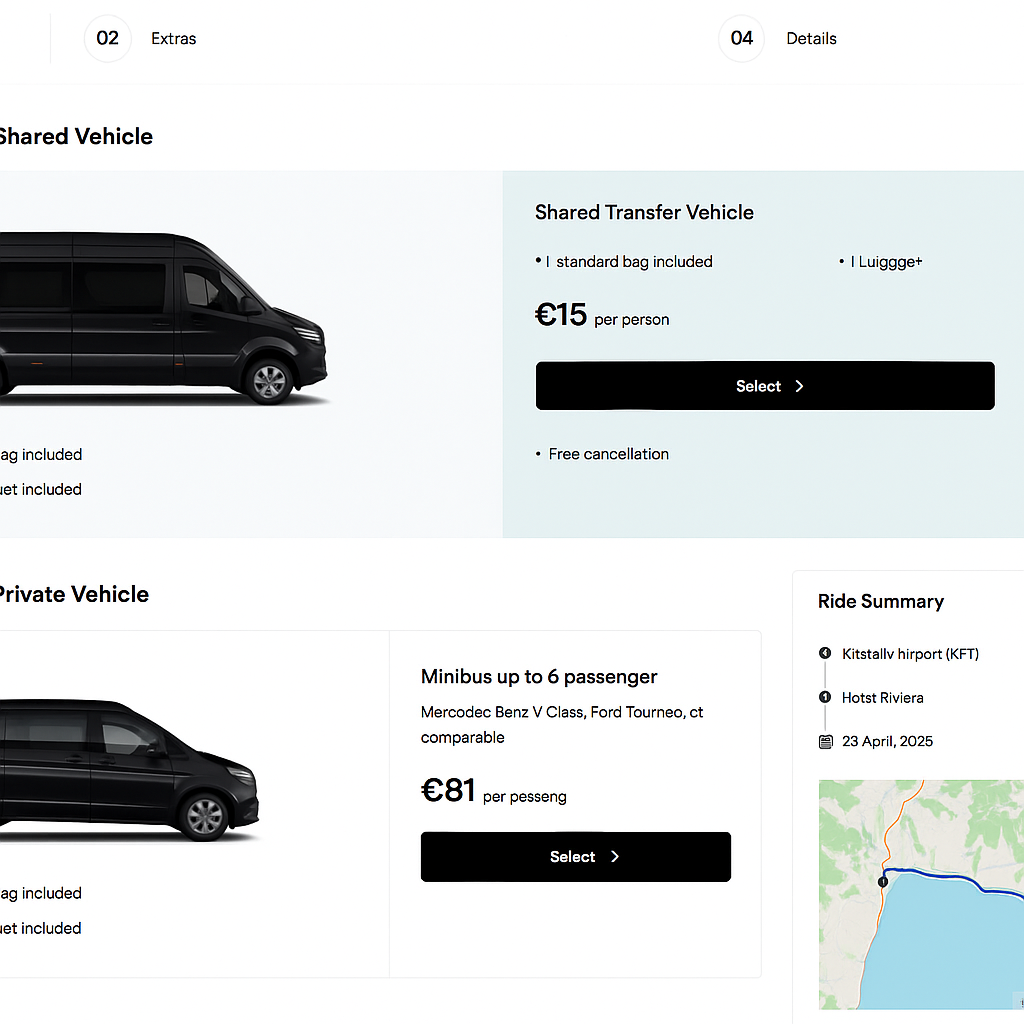Viewport: 1024px width, 1024px height.
Task: Select the Minibus up to 6 passengers
Action: click(575, 857)
